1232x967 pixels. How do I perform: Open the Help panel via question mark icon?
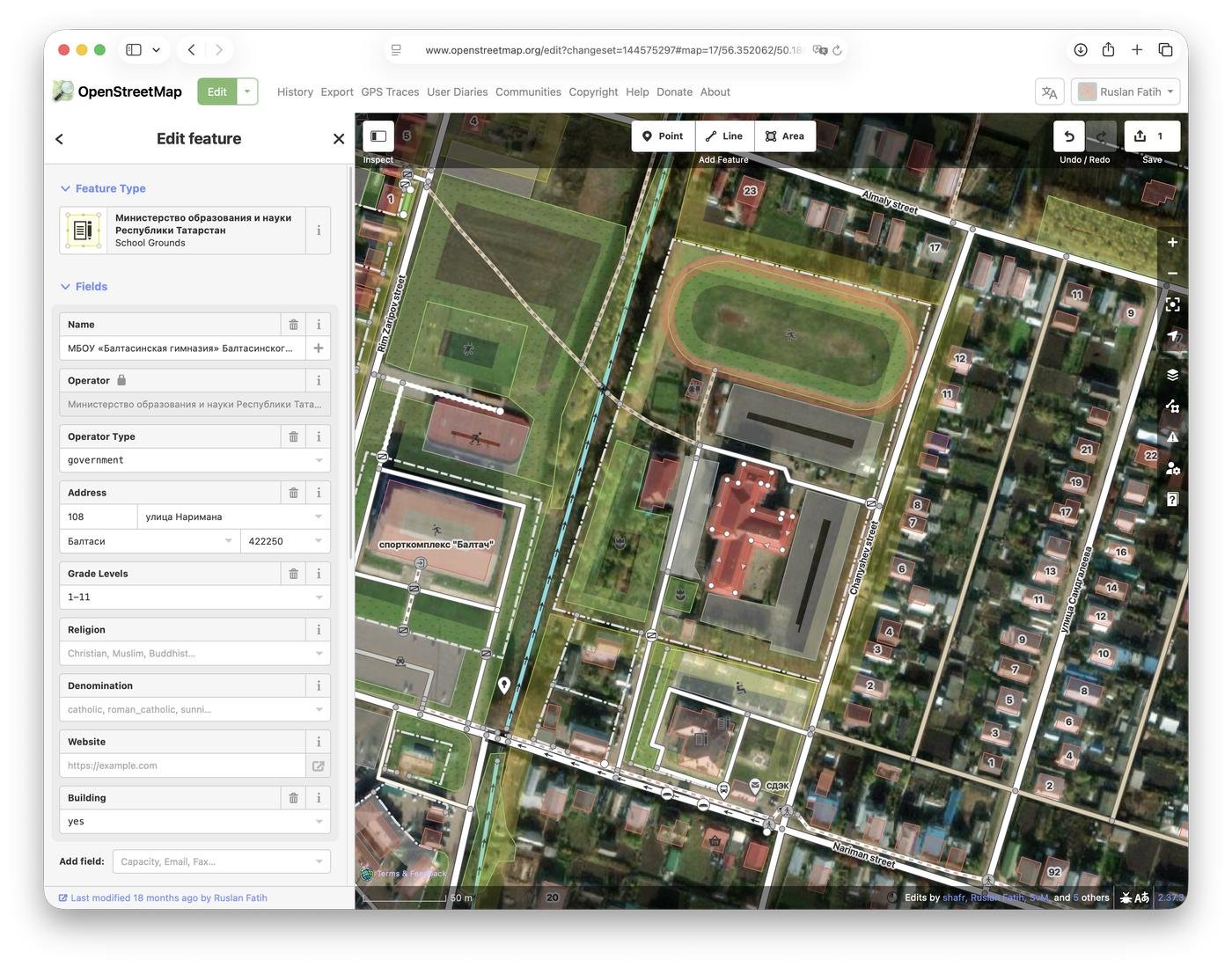pyautogui.click(x=1172, y=499)
